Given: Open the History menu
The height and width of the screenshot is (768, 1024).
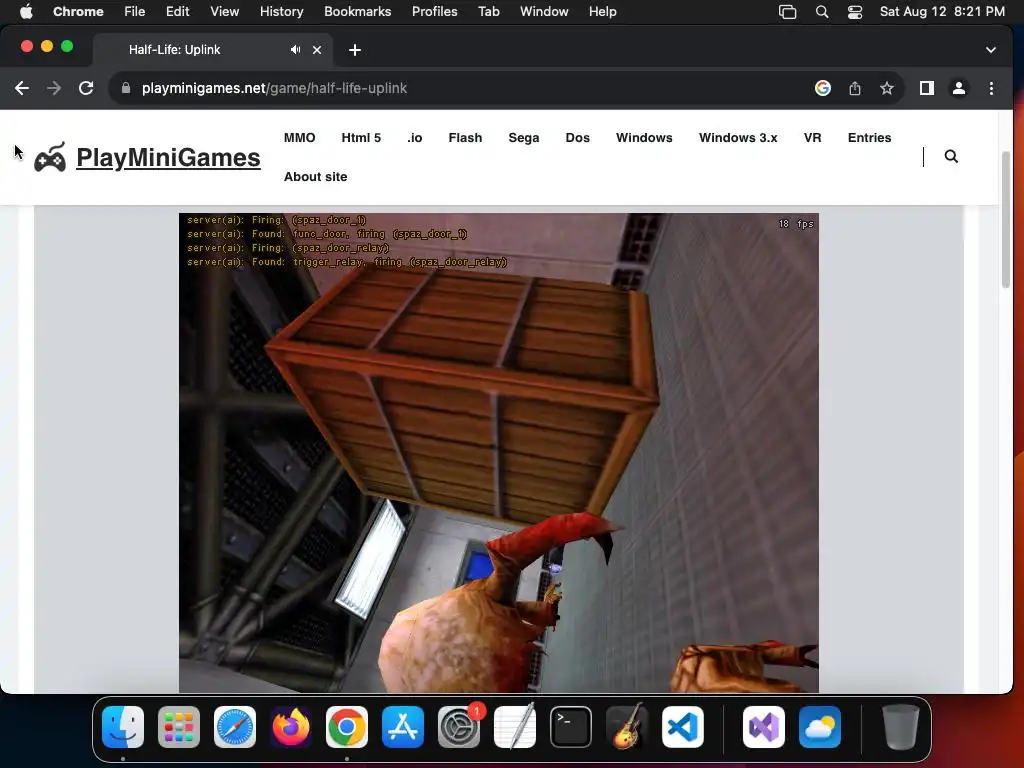Looking at the screenshot, I should coord(281,12).
